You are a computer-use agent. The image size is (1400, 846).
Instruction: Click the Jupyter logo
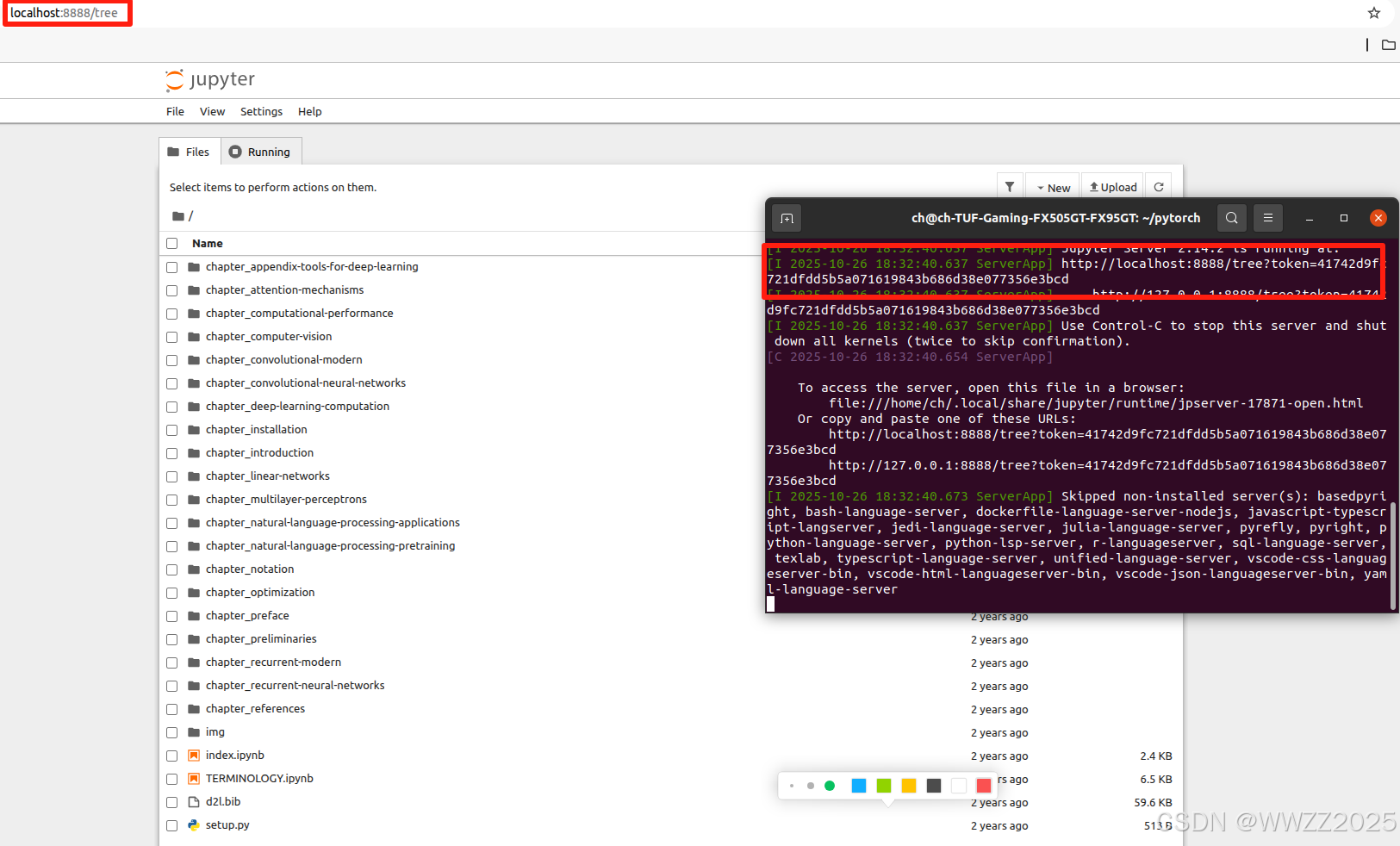pyautogui.click(x=210, y=79)
